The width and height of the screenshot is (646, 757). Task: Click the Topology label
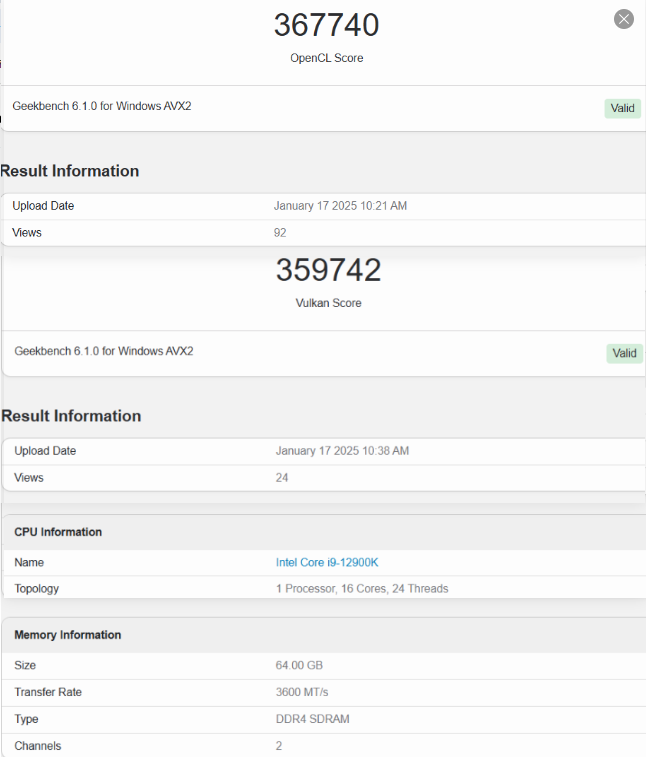(37, 589)
